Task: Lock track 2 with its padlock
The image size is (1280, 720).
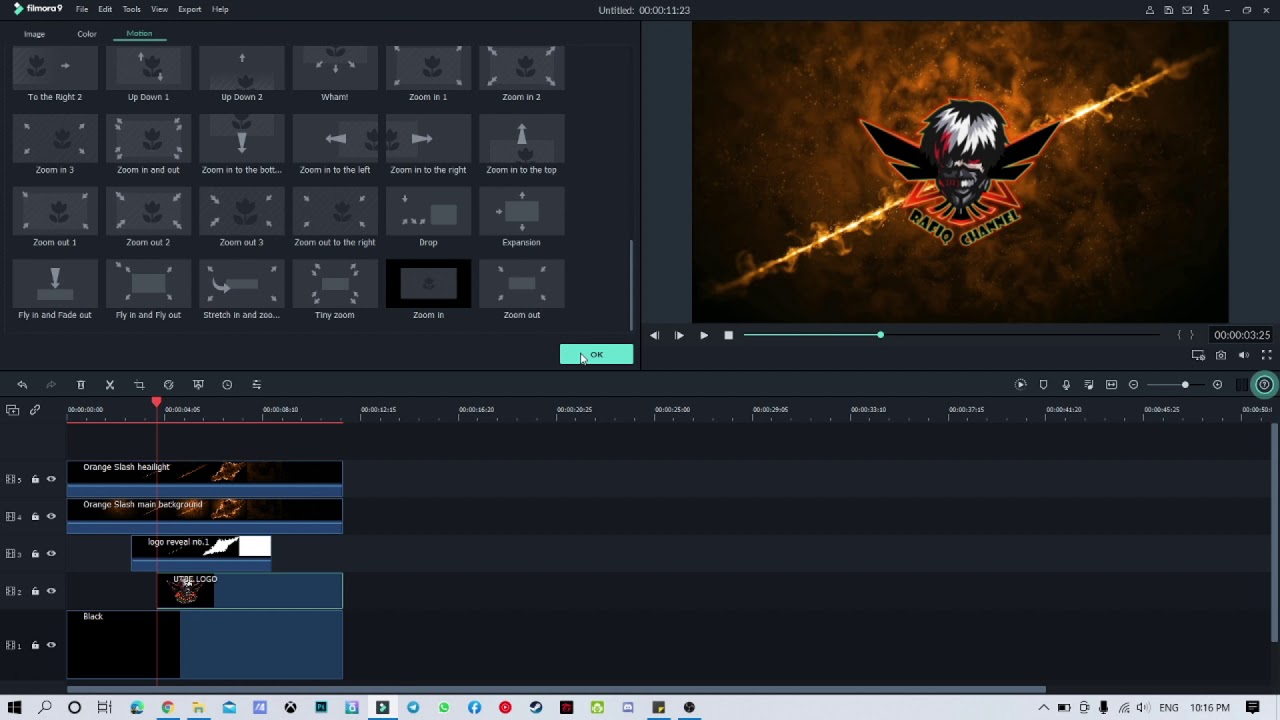Action: [35, 591]
